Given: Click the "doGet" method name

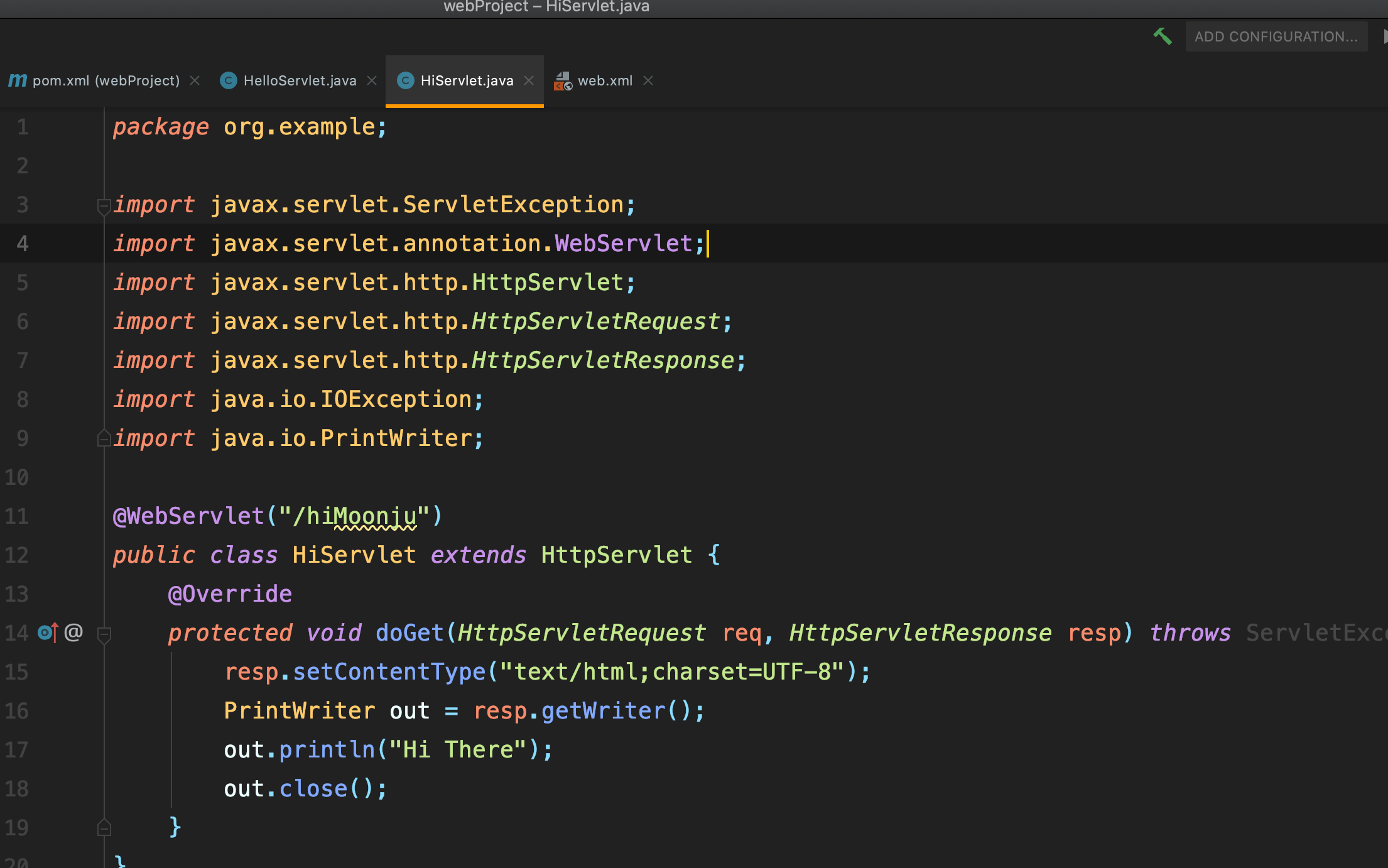Looking at the screenshot, I should coord(409,633).
